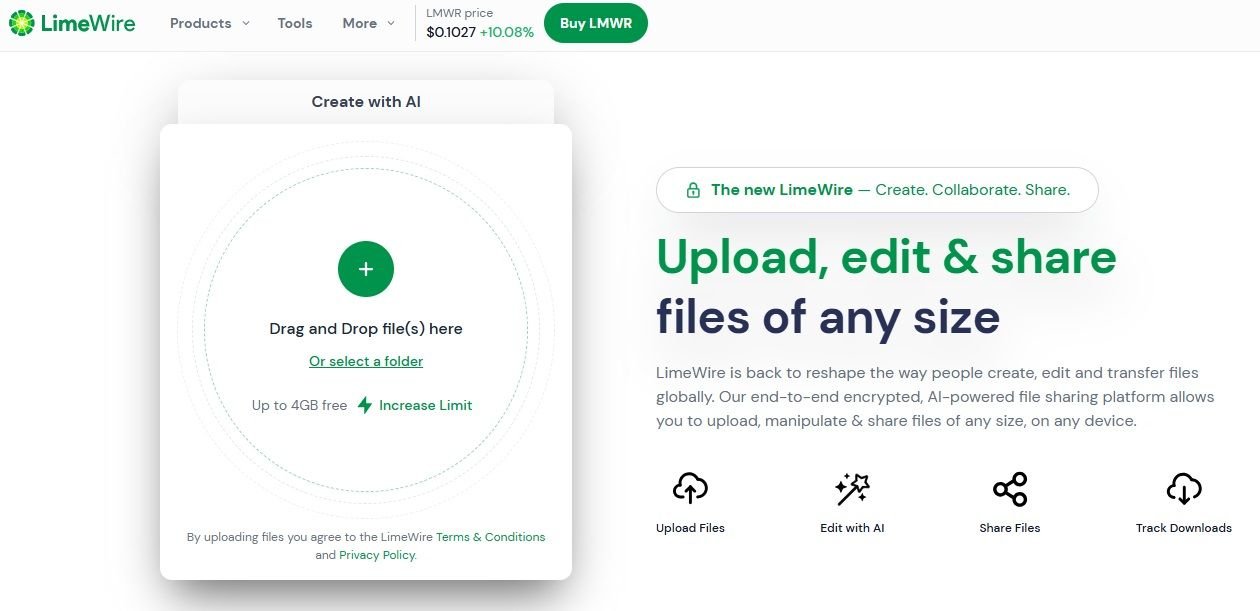This screenshot has width=1260, height=611.
Task: Click the LMWR price value $0.1027
Action: 450,32
